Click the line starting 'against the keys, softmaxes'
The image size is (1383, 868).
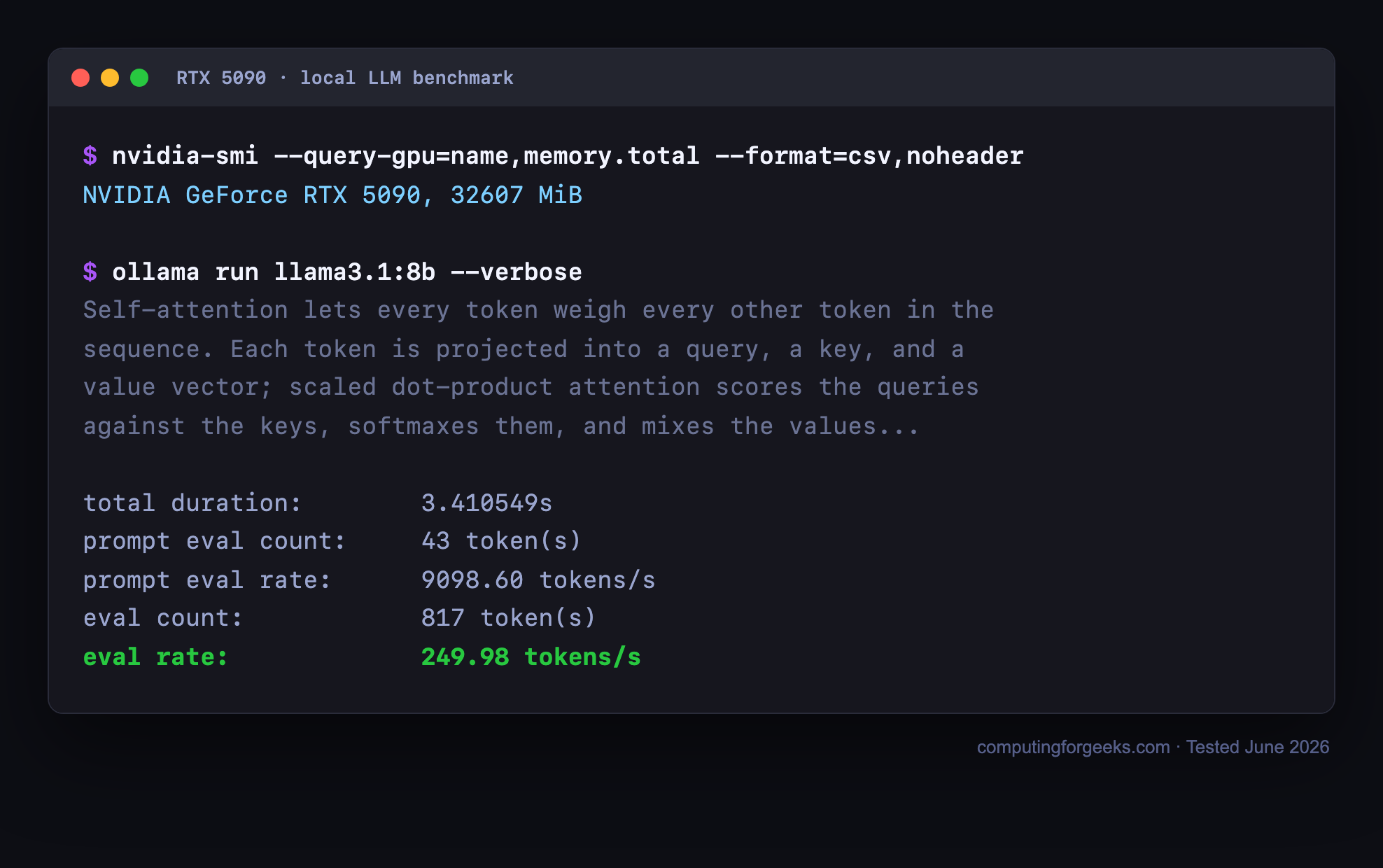[501, 426]
